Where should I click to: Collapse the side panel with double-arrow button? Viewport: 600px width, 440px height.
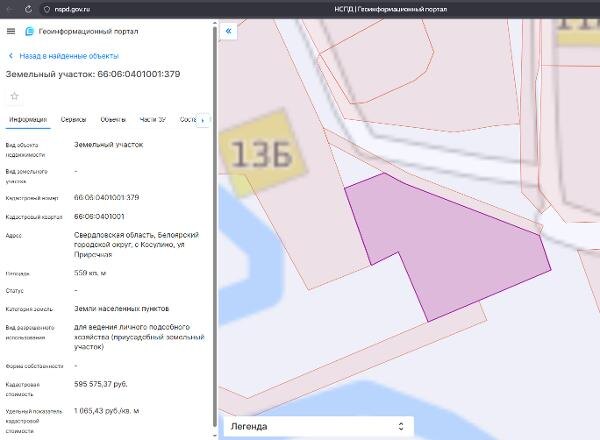pyautogui.click(x=228, y=31)
